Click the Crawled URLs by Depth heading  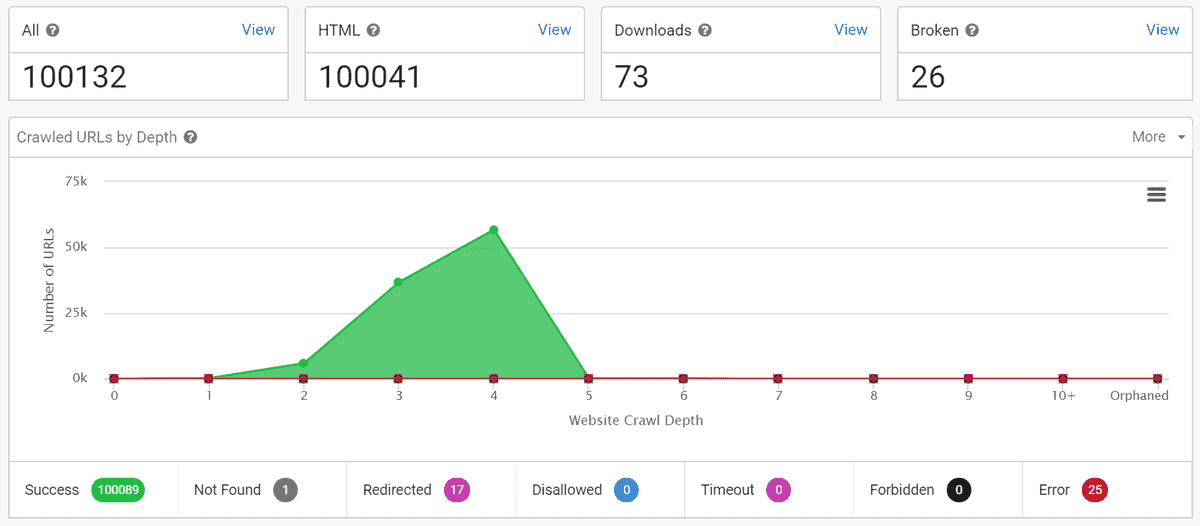(97, 137)
